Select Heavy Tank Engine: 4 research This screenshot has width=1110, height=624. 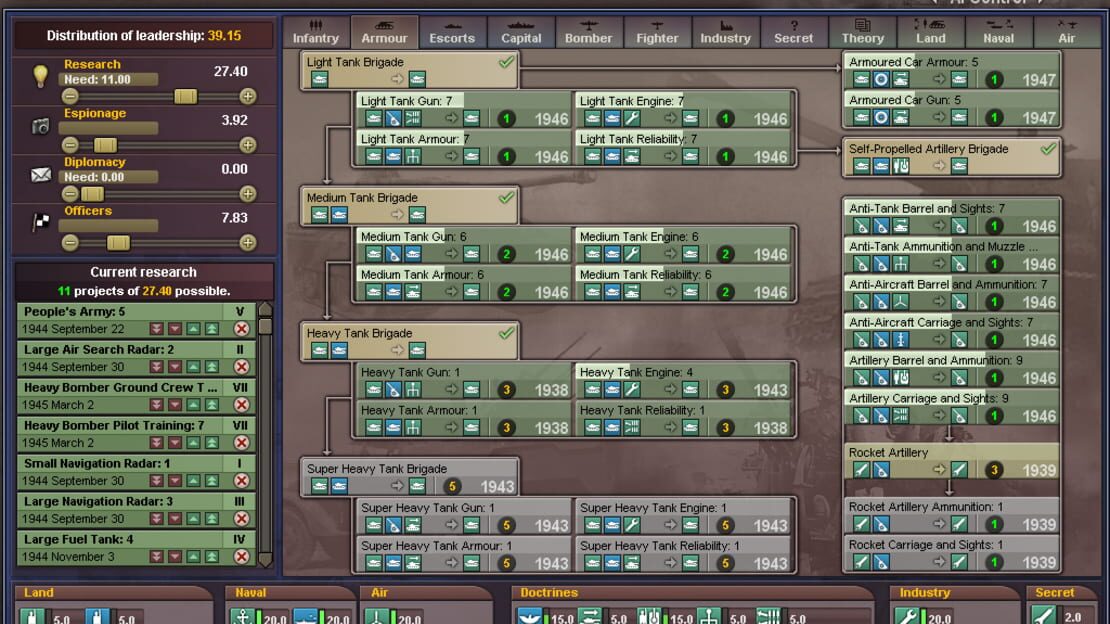[683, 381]
